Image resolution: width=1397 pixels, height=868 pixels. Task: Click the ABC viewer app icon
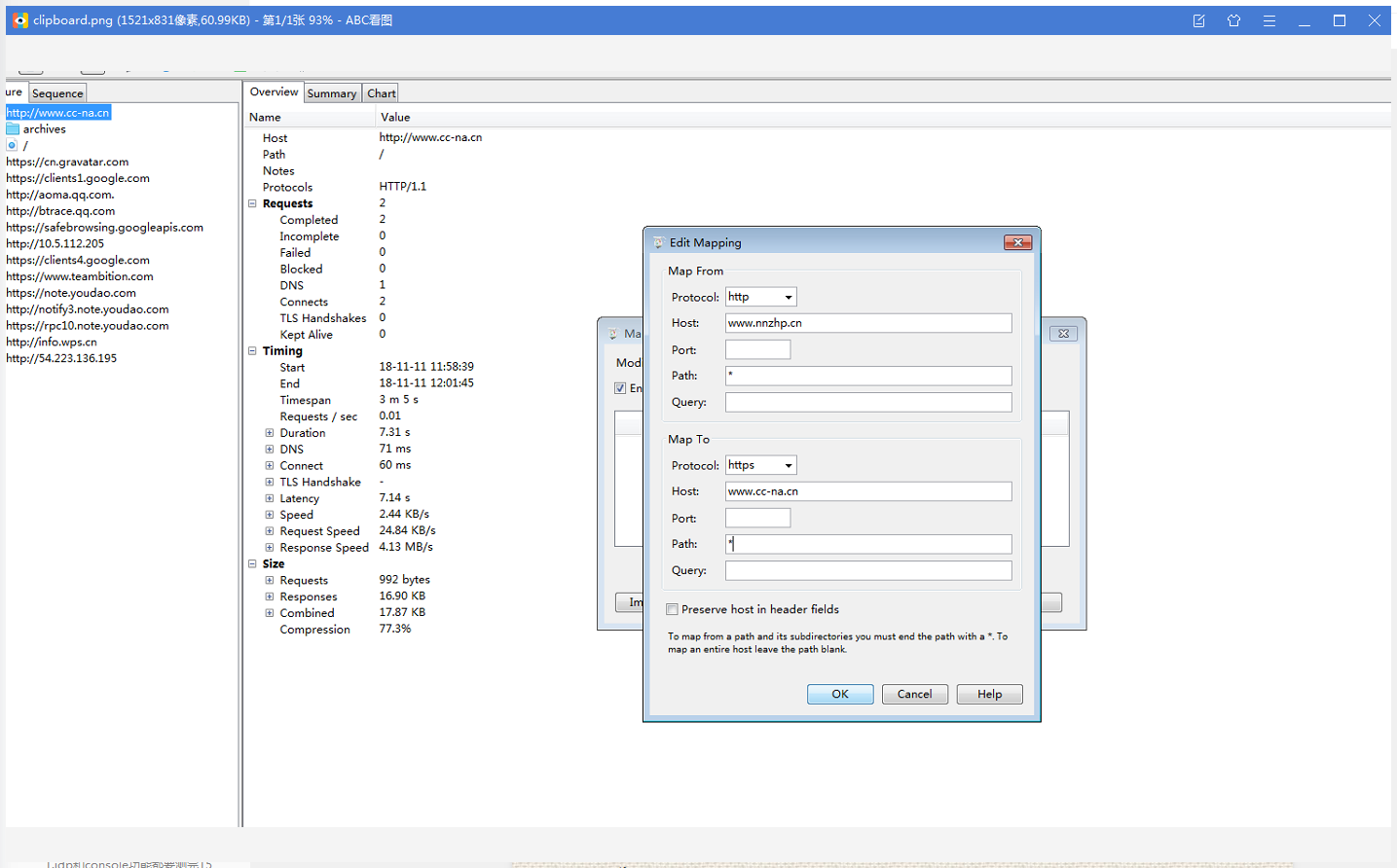[19, 20]
